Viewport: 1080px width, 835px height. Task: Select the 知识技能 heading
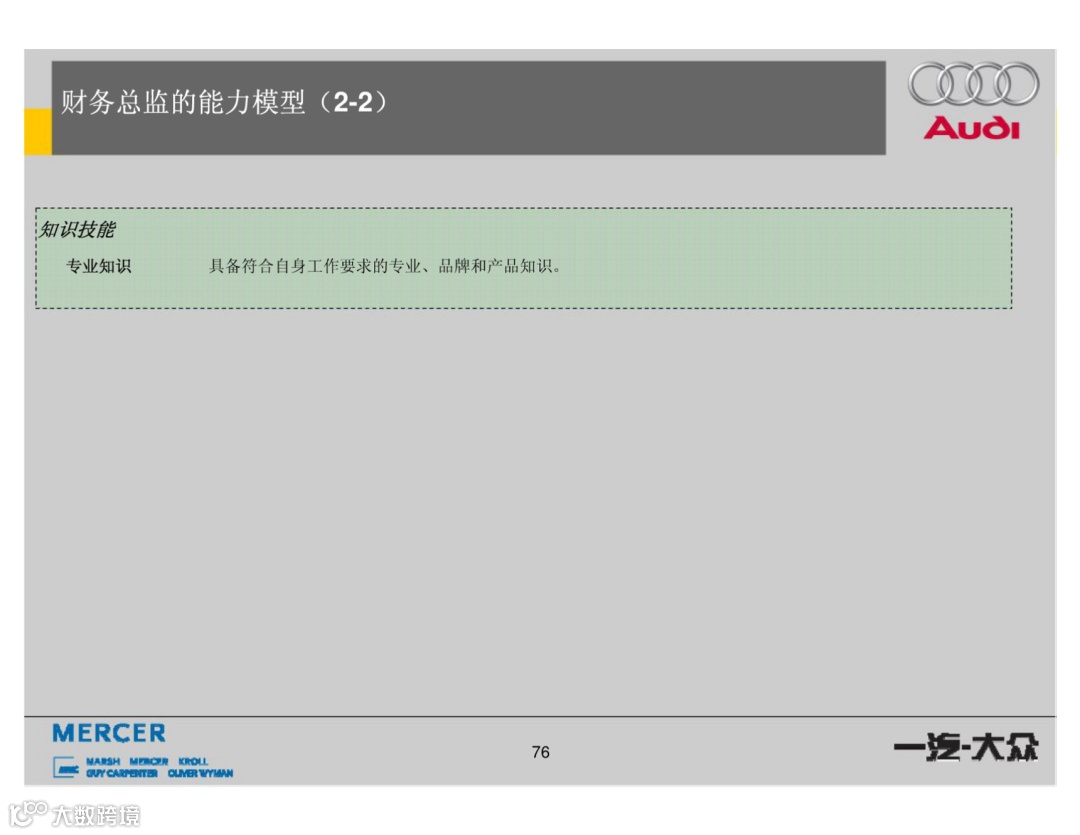tap(77, 229)
